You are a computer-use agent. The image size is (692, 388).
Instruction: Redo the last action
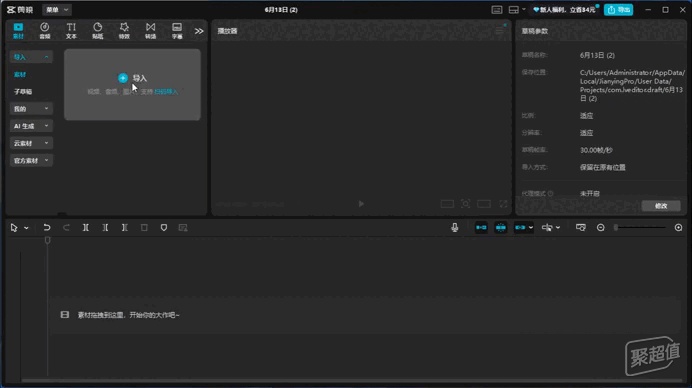coord(66,228)
